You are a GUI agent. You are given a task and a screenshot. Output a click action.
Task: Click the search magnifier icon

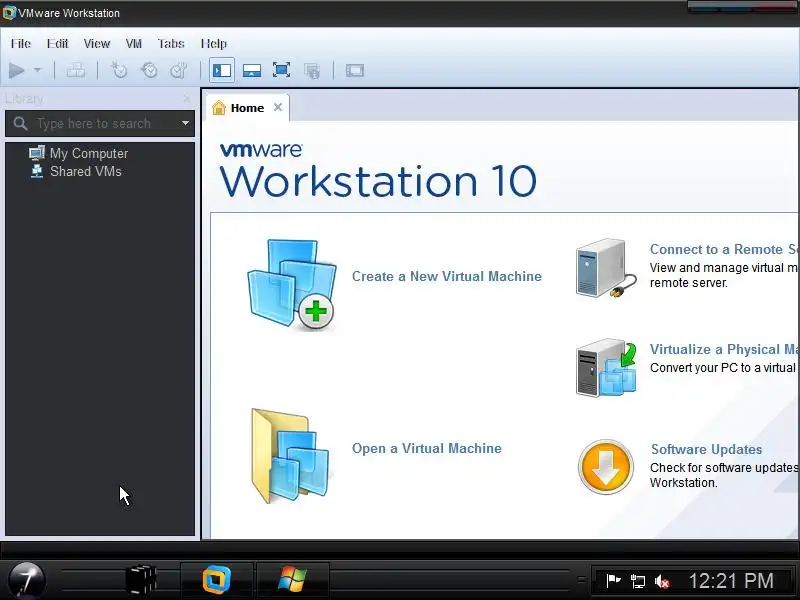(x=20, y=123)
